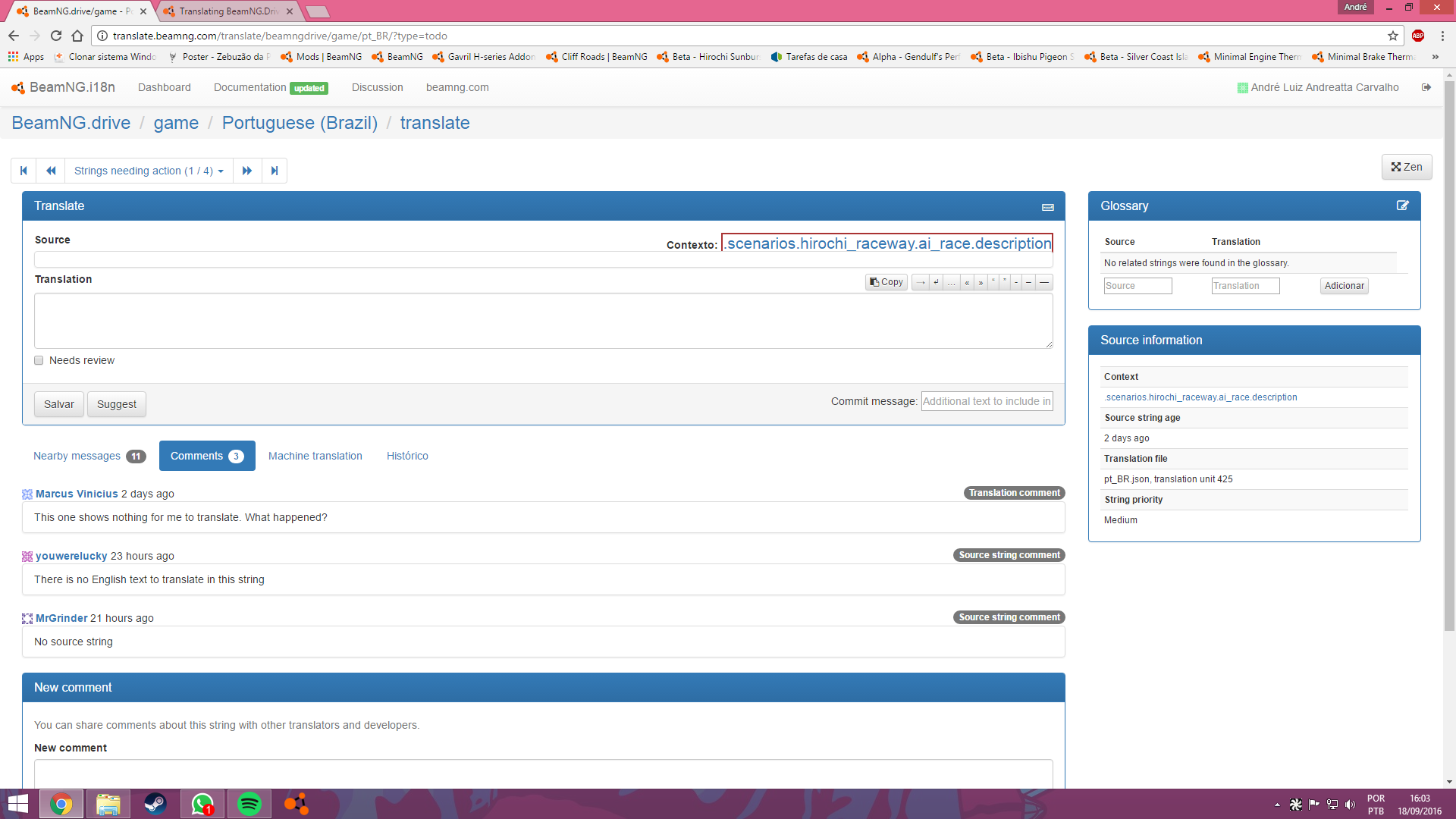Open MrGrinder user profile
This screenshot has height=819, width=1456.
[61, 618]
